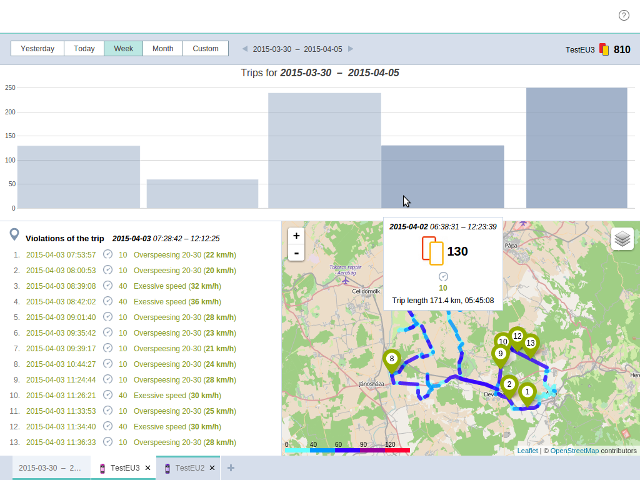Zoom in on the map
Viewport: 640px width, 480px height.
(296, 236)
